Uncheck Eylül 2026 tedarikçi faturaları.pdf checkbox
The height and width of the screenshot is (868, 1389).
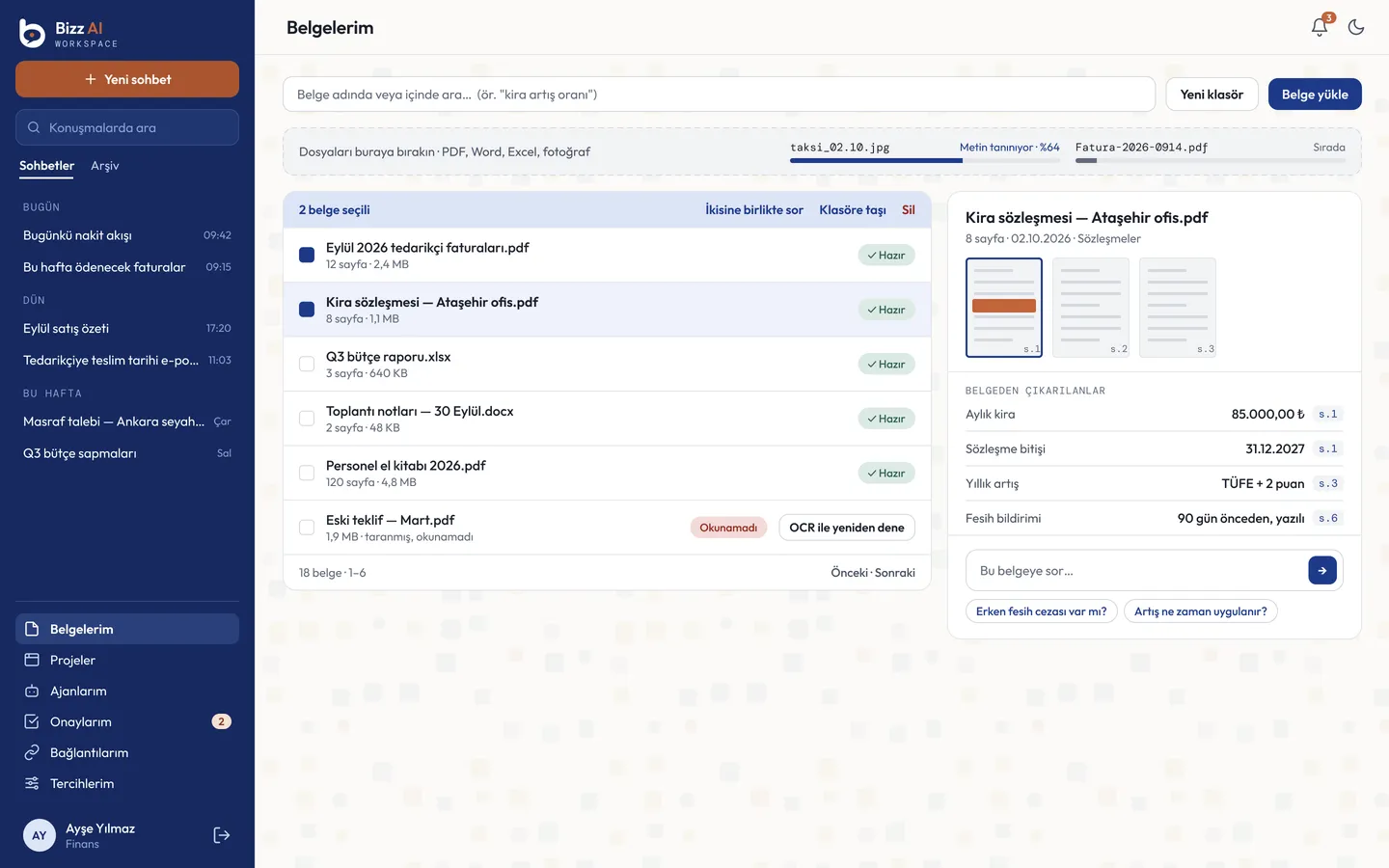click(x=307, y=255)
